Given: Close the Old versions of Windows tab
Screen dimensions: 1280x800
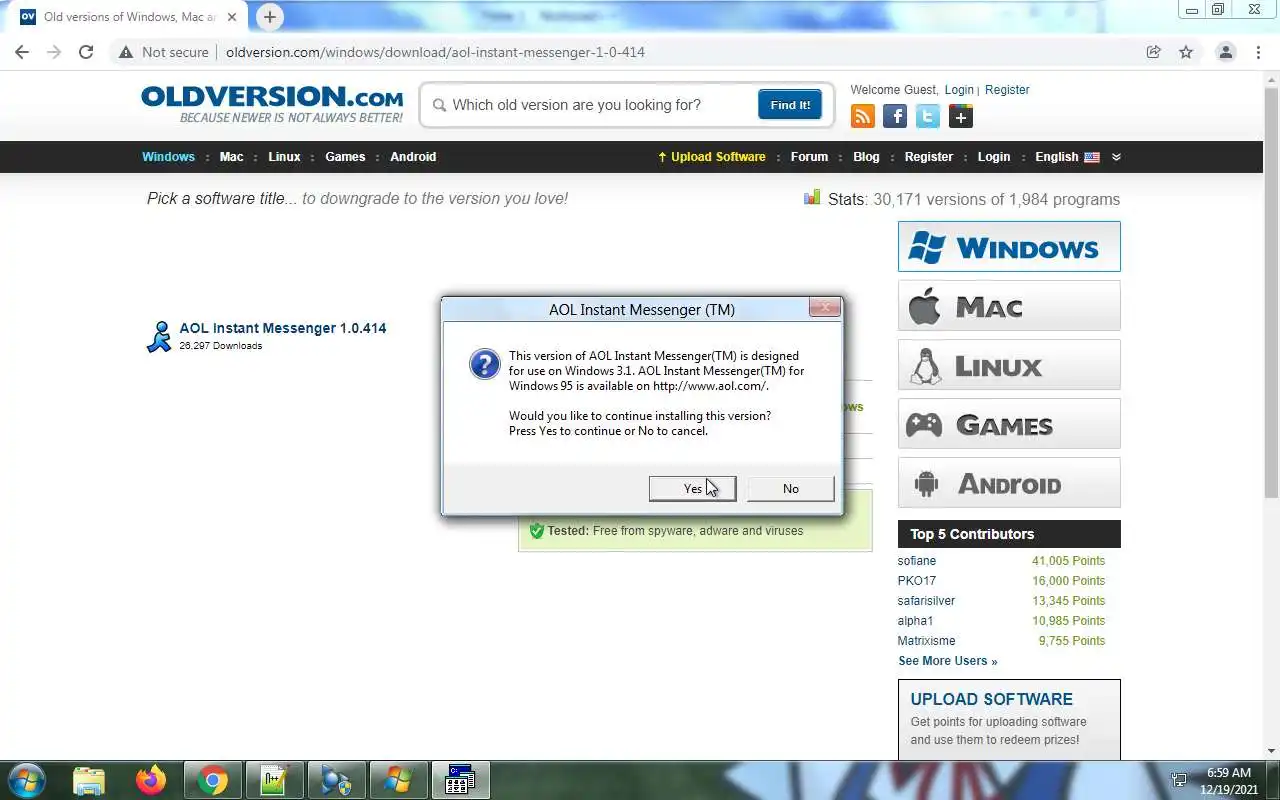Looking at the screenshot, I should pos(232,17).
